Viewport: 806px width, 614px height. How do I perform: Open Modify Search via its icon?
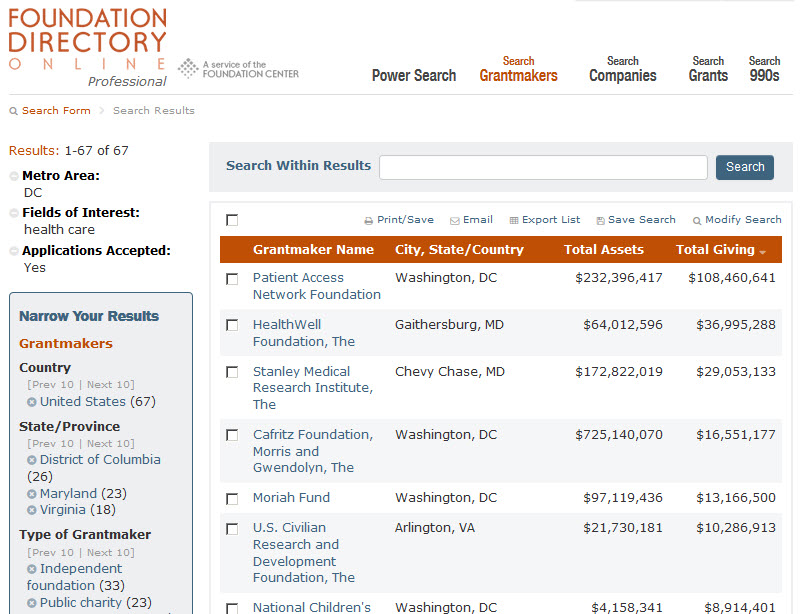coord(697,219)
